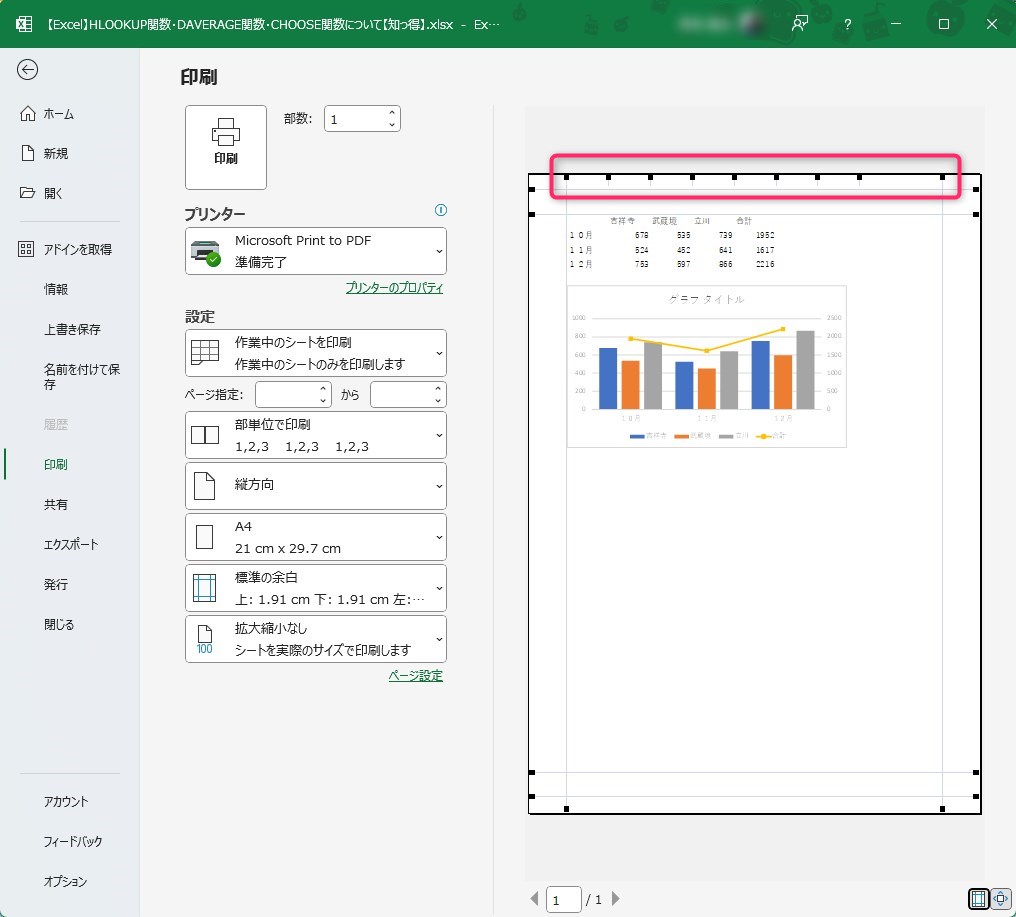The height and width of the screenshot is (917, 1016).
Task: Increase the 部数 copies count
Action: [392, 112]
